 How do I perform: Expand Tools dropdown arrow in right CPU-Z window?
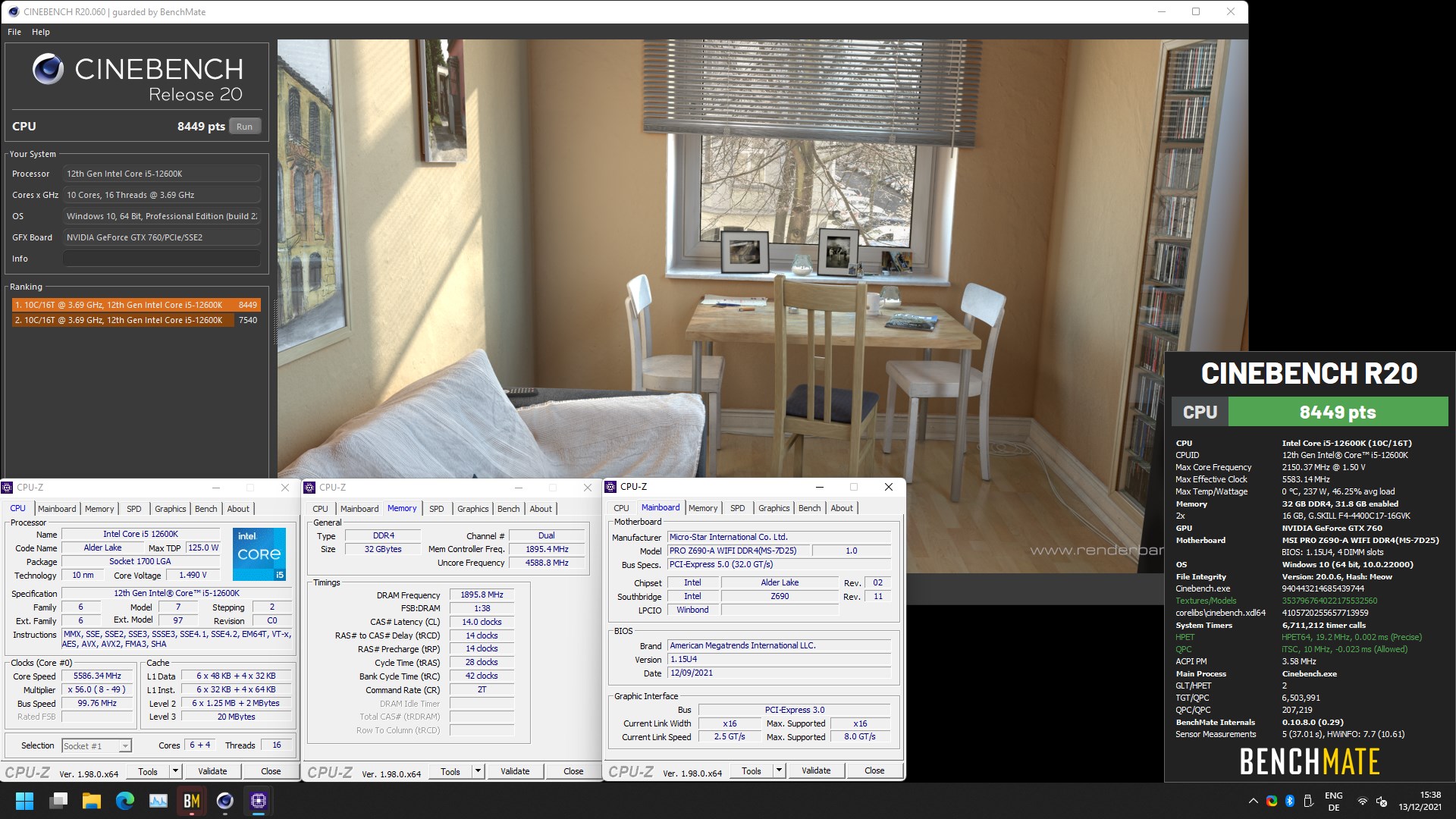[x=779, y=770]
